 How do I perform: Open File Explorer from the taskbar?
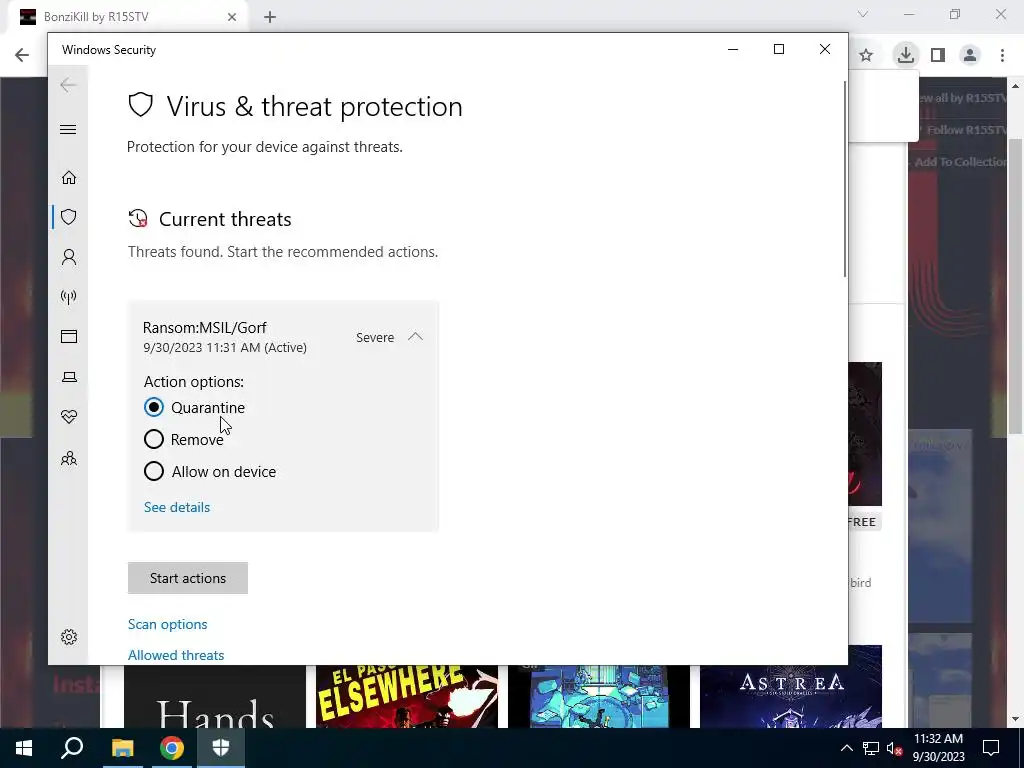[122, 748]
